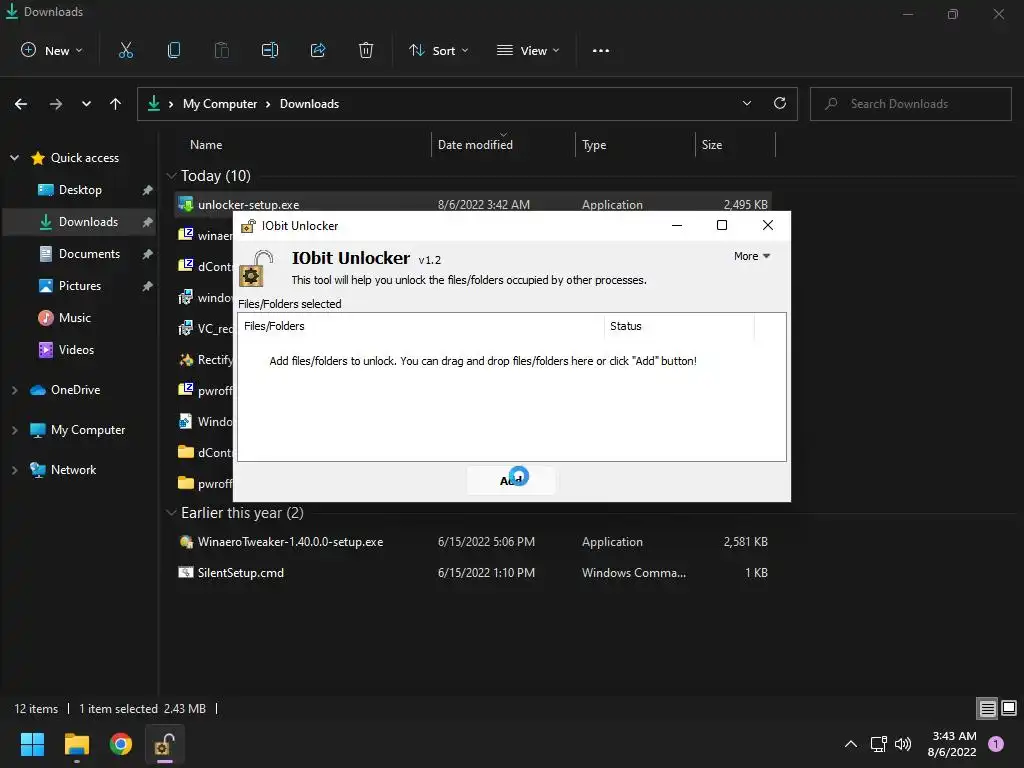Viewport: 1024px width, 768px height.
Task: Open the View options dropdown
Action: [x=528, y=50]
